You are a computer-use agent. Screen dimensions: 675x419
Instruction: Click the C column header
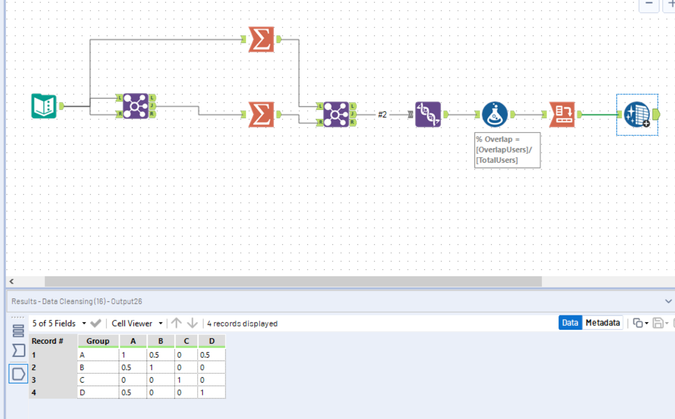click(186, 341)
